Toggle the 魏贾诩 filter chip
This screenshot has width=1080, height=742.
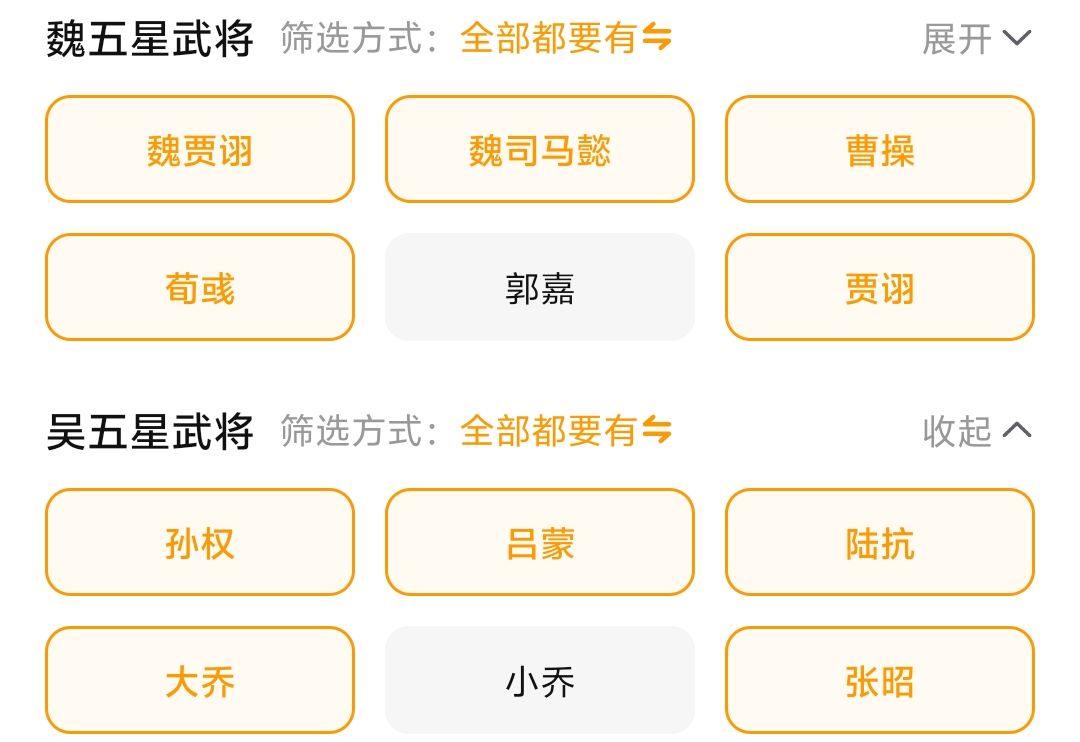click(200, 150)
